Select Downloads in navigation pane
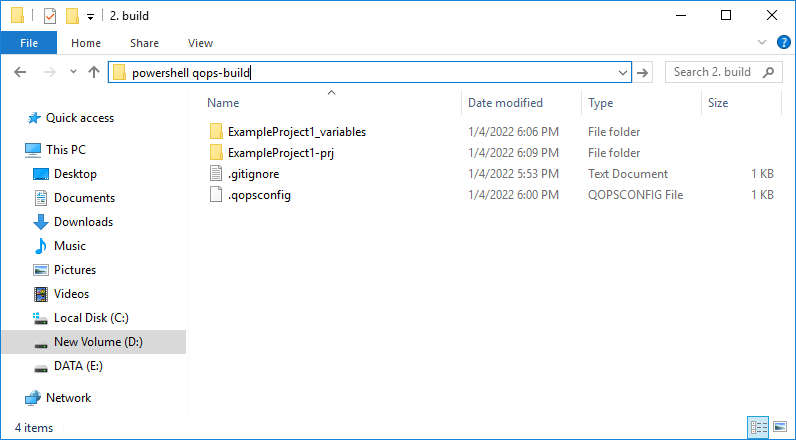 point(83,222)
